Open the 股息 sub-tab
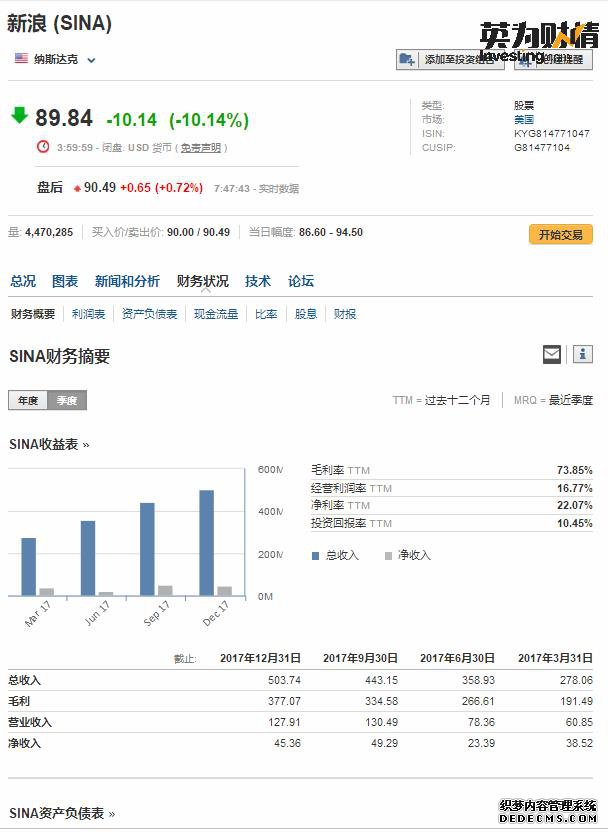The width and height of the screenshot is (608, 833). point(306,314)
